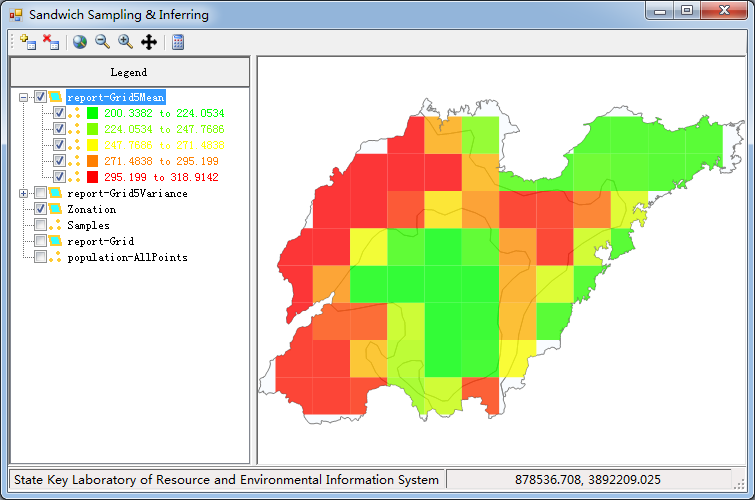Click the full extent globe icon
Viewport: 755px width, 500px height.
[80, 42]
